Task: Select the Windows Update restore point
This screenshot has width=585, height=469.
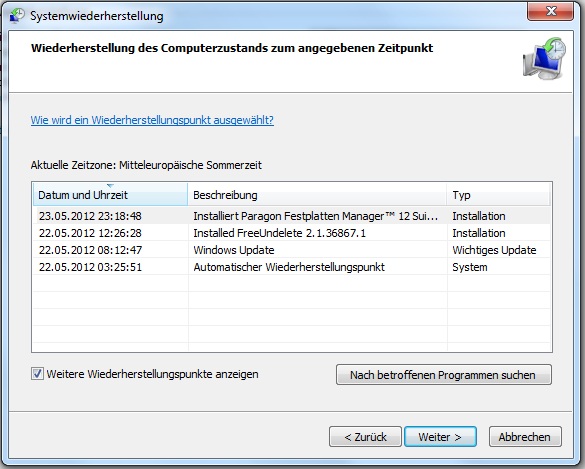Action: 291,250
